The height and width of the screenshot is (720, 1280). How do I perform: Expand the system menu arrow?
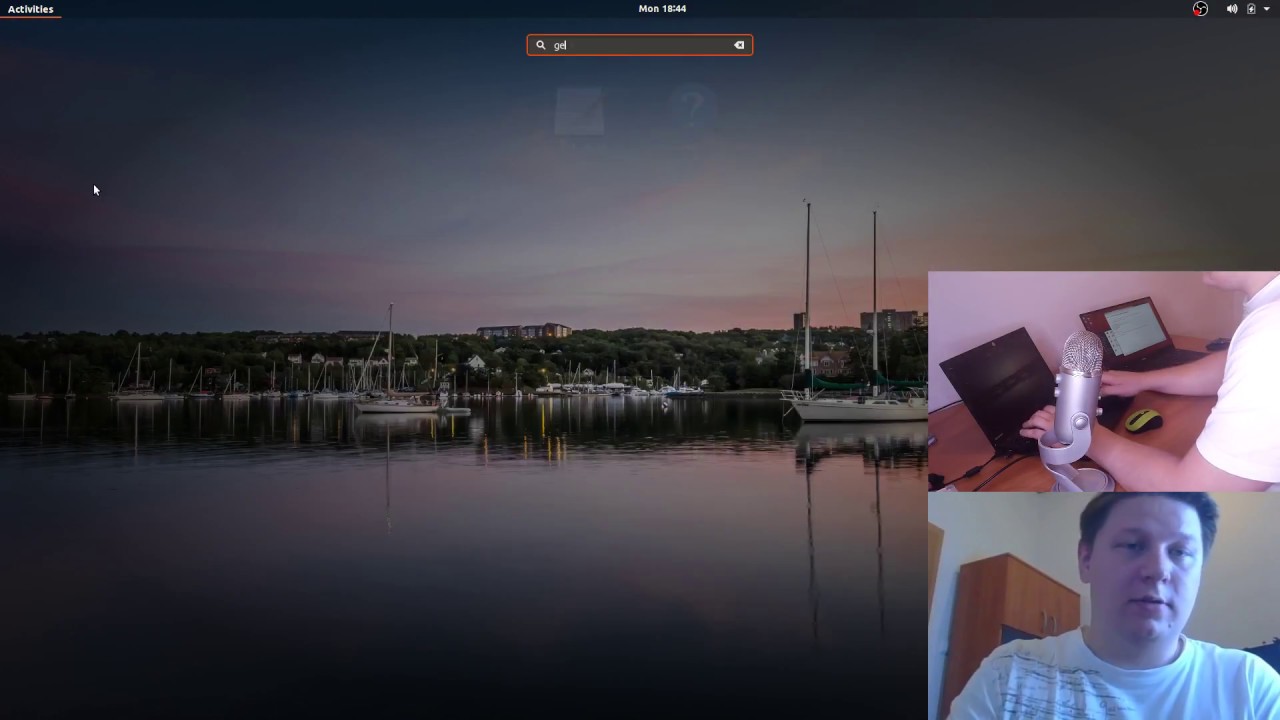click(1267, 9)
